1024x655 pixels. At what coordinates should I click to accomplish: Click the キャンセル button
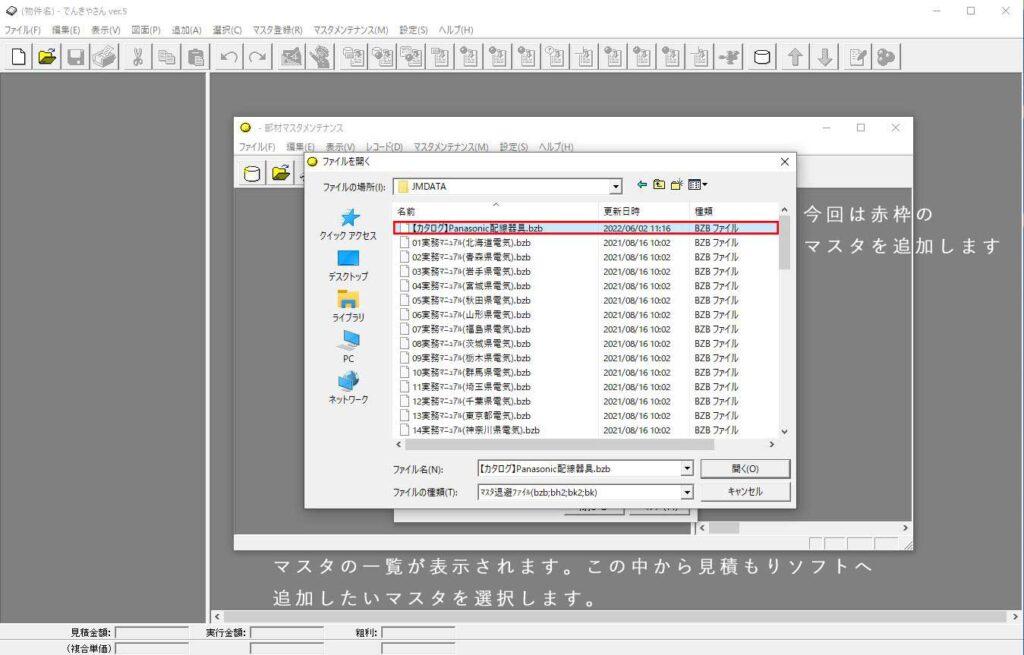pyautogui.click(x=745, y=492)
